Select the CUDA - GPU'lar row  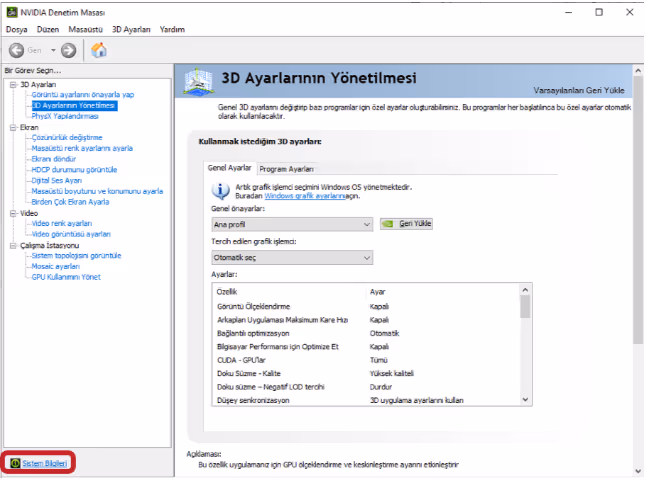pyautogui.click(x=367, y=360)
